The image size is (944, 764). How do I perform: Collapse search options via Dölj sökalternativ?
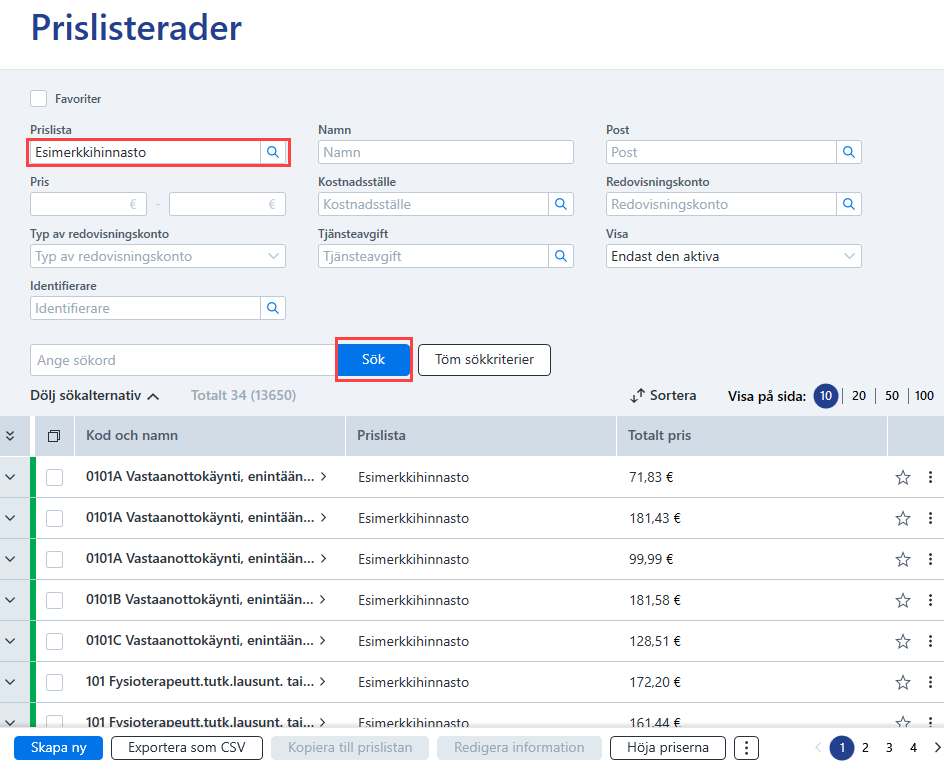coord(95,396)
